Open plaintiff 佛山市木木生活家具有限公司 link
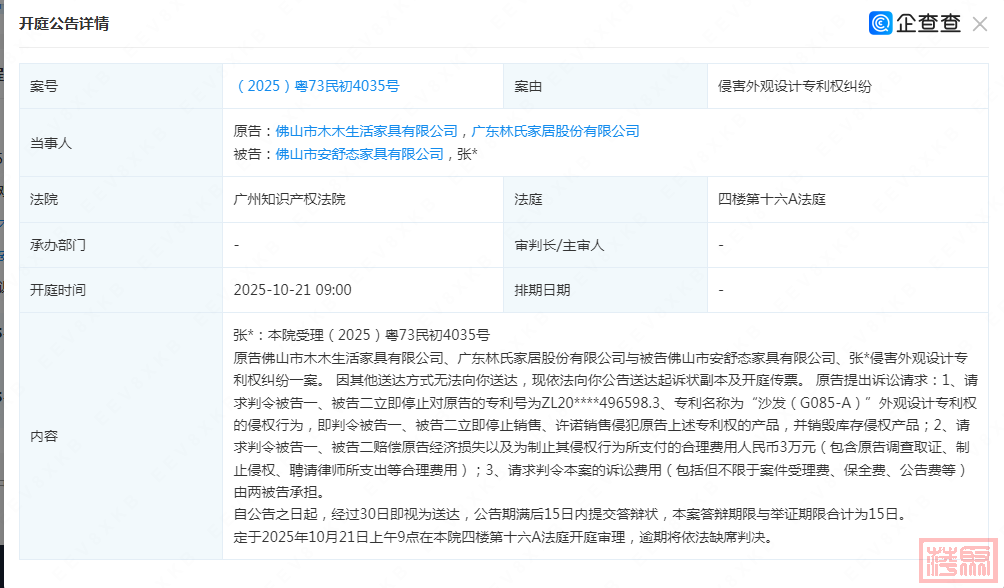1004x588 pixels. click(366, 131)
